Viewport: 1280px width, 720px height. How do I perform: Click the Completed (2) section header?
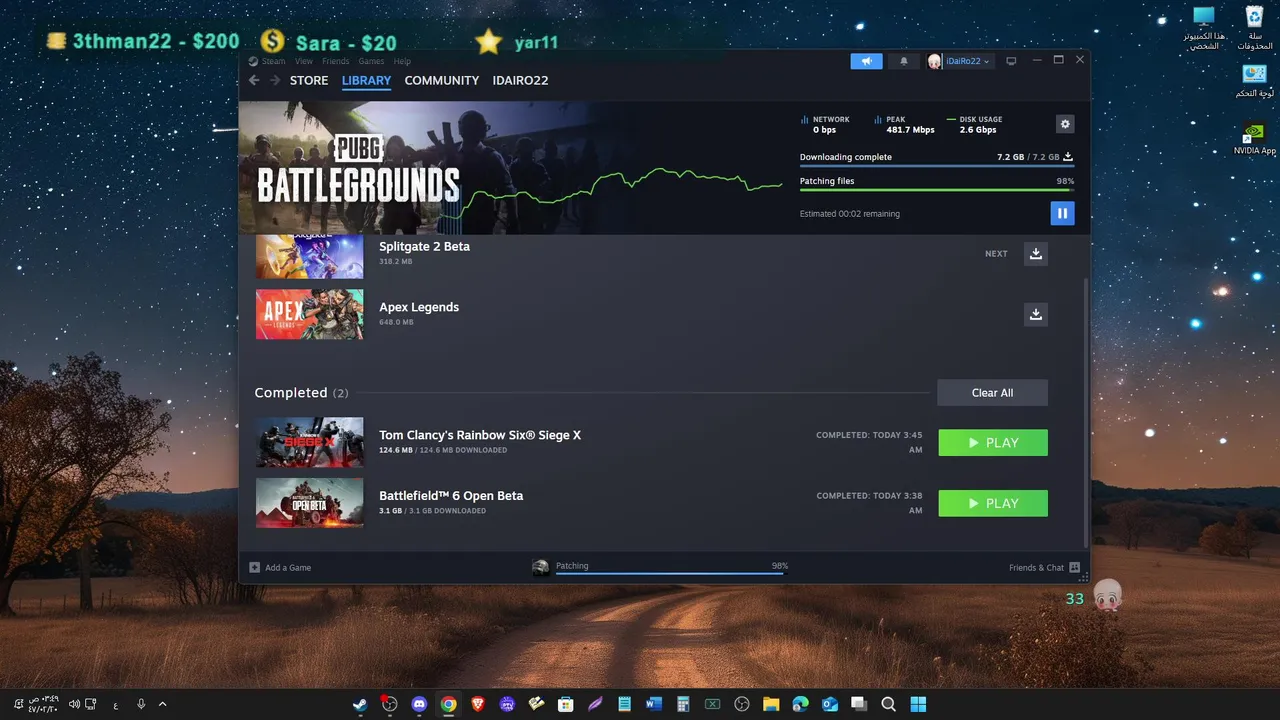(x=301, y=393)
